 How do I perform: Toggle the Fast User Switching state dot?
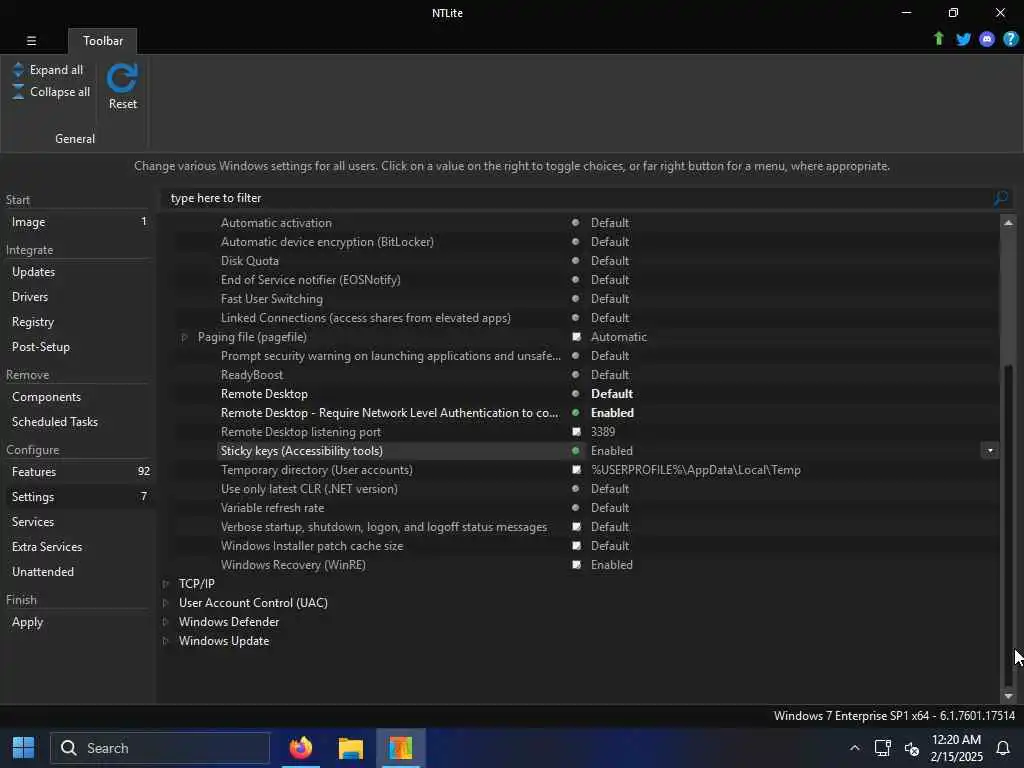pos(575,298)
